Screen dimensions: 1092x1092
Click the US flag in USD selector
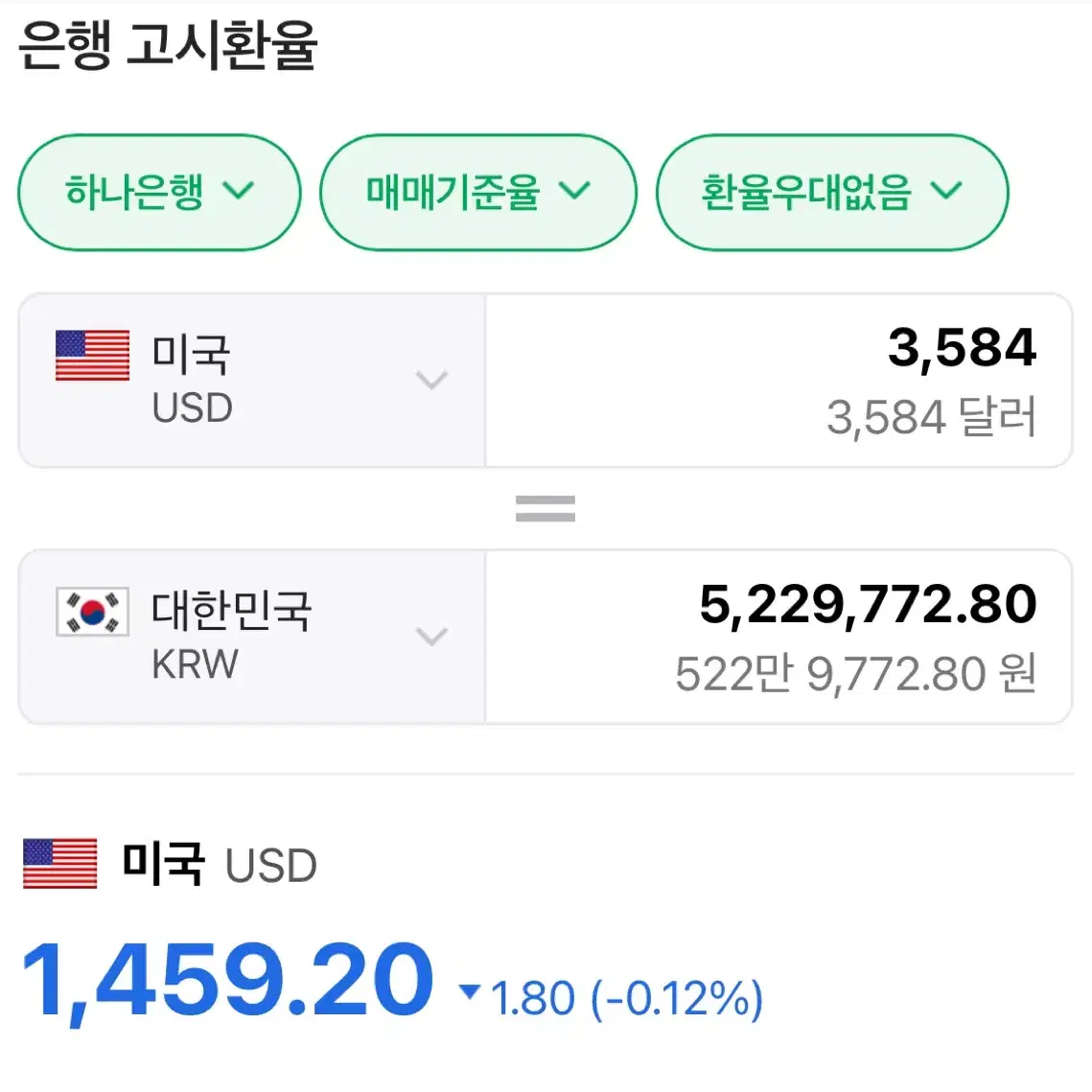pos(93,355)
